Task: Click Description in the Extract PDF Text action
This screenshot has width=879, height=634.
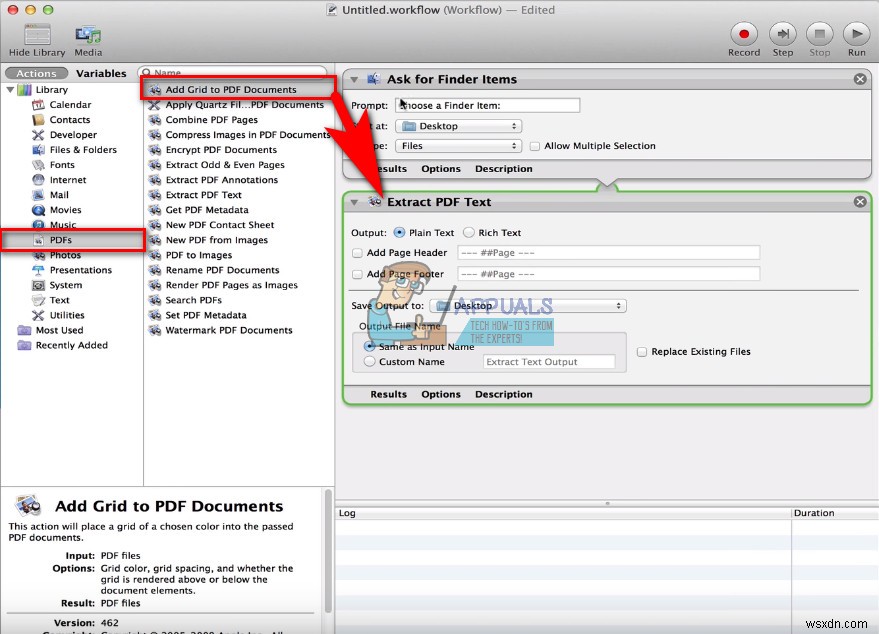Action: 503,394
